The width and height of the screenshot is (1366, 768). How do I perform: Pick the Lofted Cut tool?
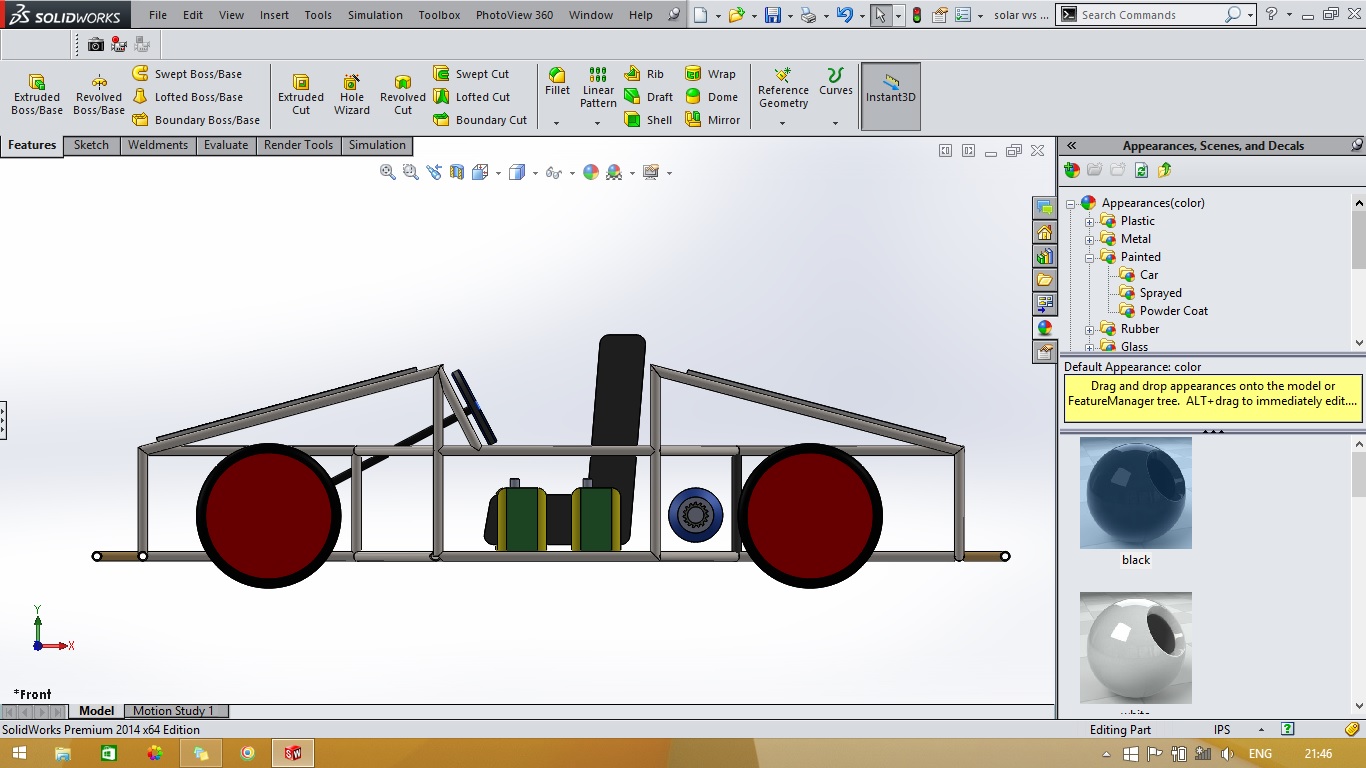coord(471,97)
